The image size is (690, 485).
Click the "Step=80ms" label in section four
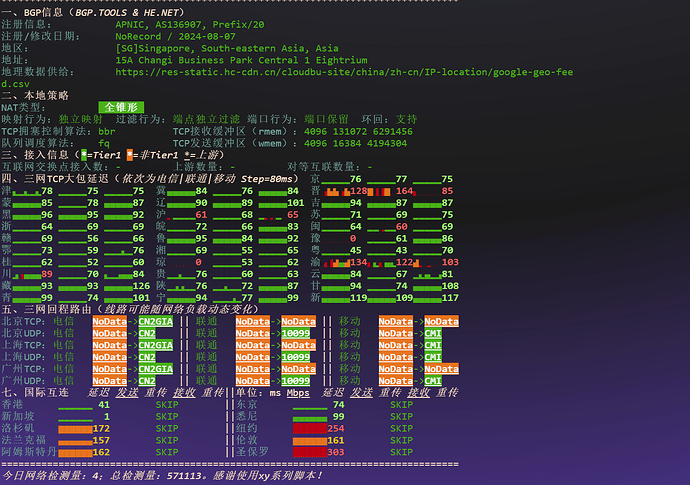click(x=266, y=179)
